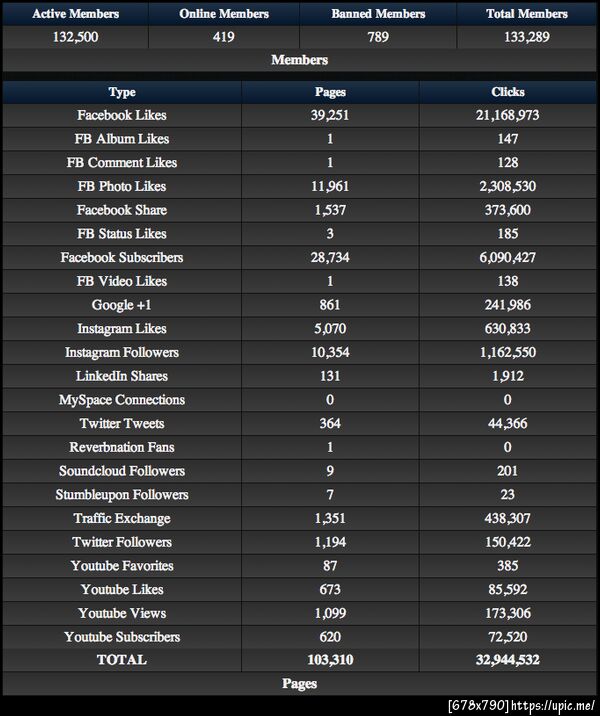This screenshot has width=600, height=716.
Task: Click the Clicks column header
Action: click(508, 92)
